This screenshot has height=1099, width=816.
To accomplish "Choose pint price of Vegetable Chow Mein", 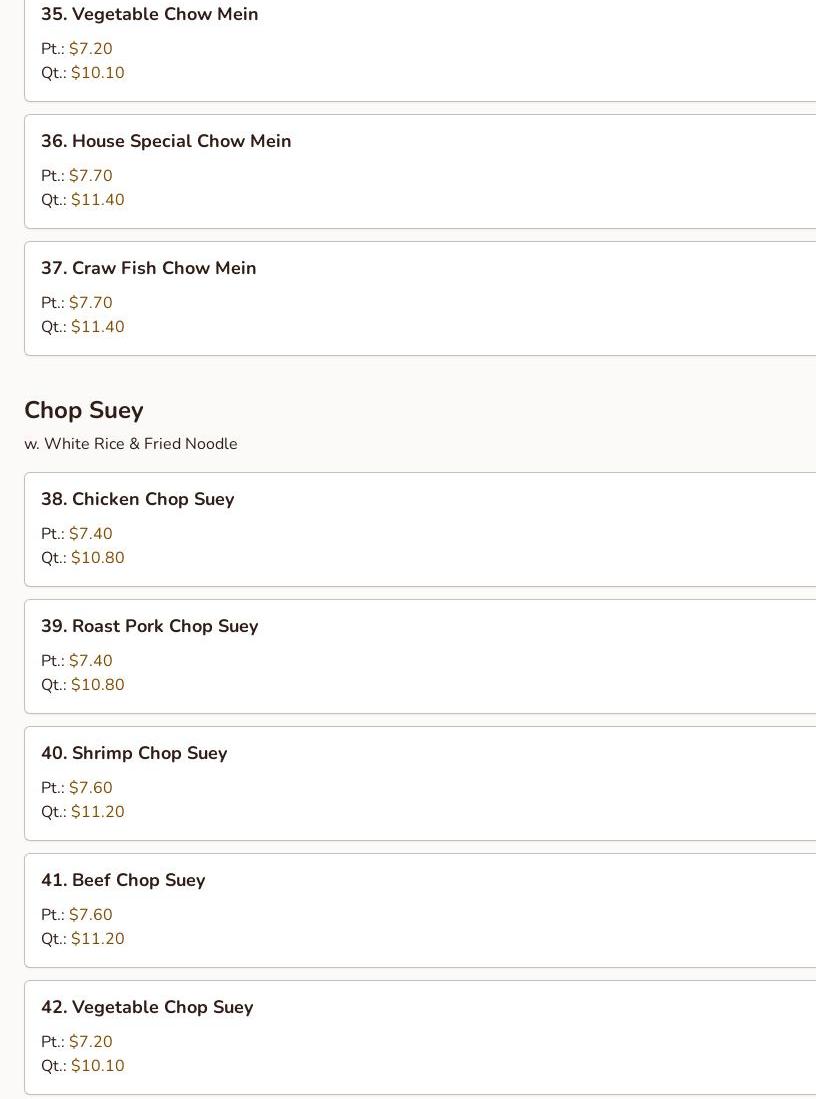I will (x=91, y=49).
